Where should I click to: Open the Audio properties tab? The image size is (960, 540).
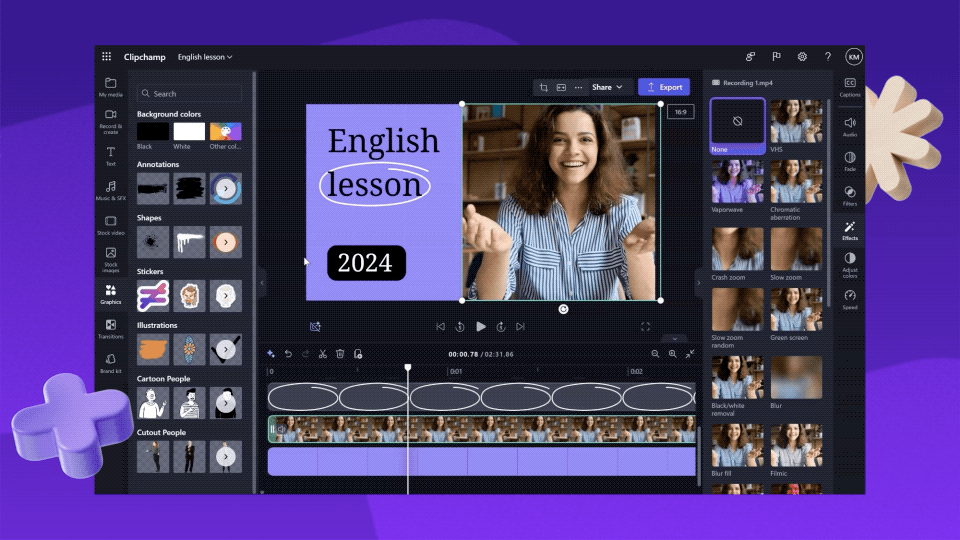[x=850, y=127]
